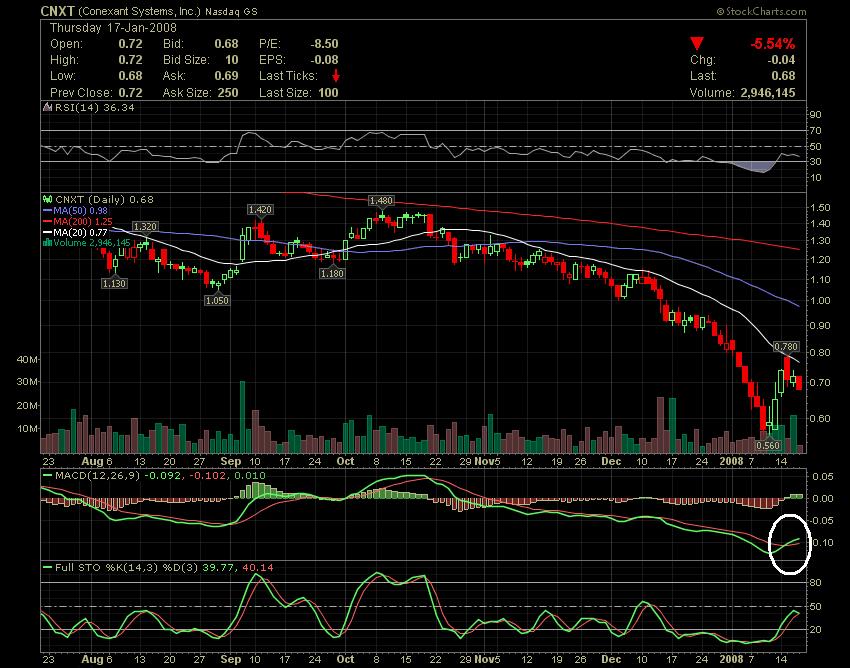
Task: Click the volume bars icon in legend
Action: coord(48,242)
